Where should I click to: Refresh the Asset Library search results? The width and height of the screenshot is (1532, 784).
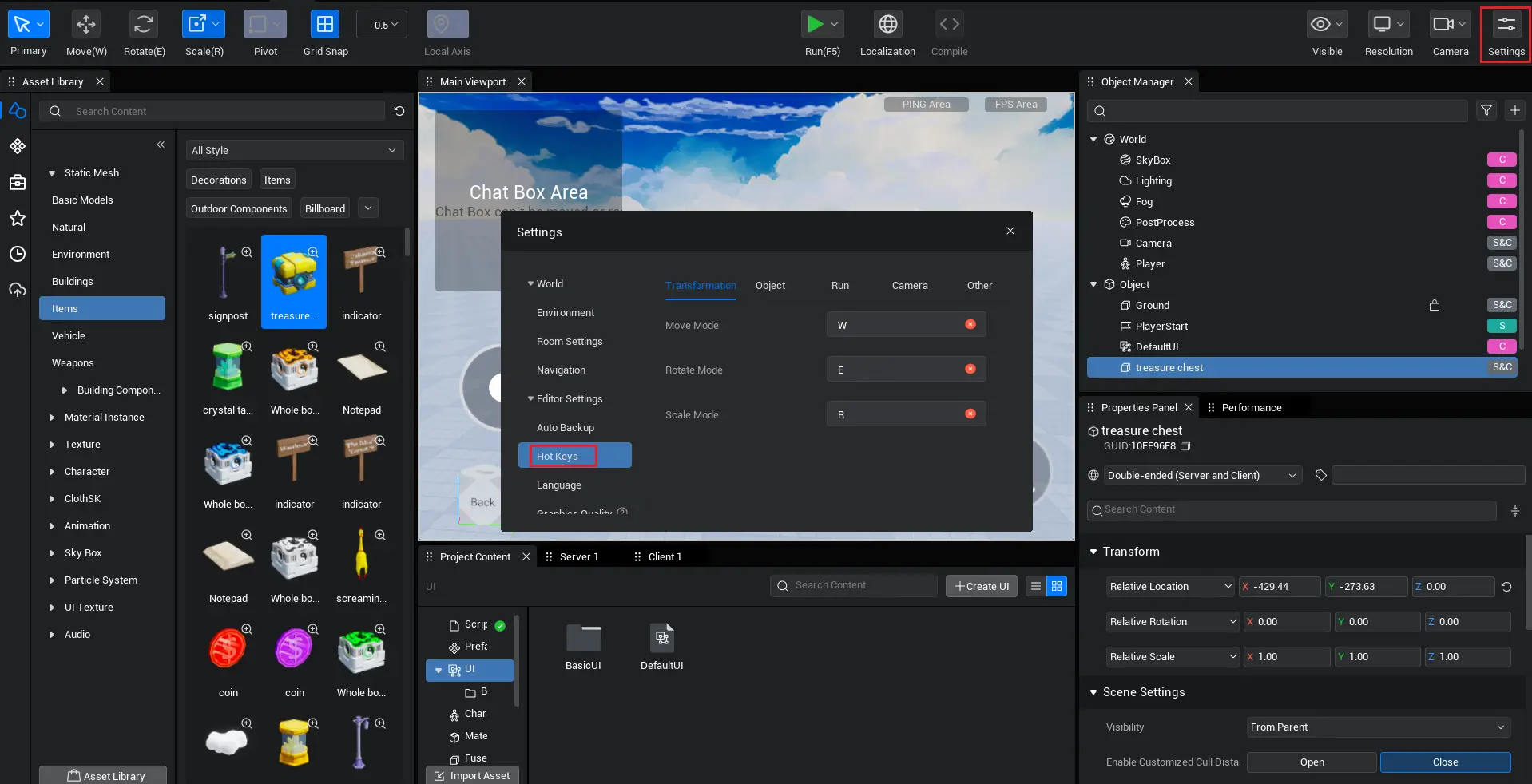click(x=399, y=111)
